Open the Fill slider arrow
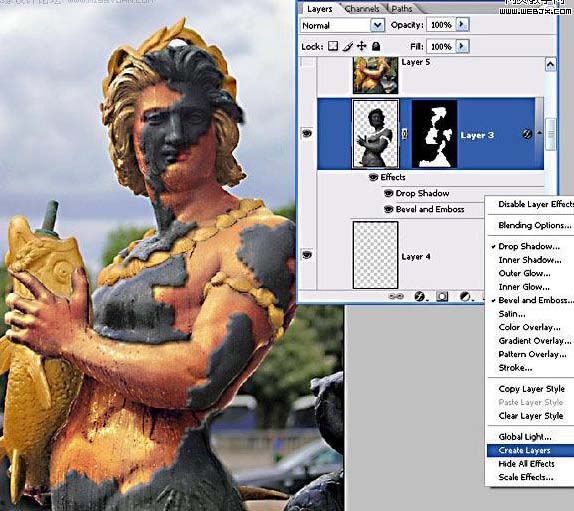 (x=462, y=46)
